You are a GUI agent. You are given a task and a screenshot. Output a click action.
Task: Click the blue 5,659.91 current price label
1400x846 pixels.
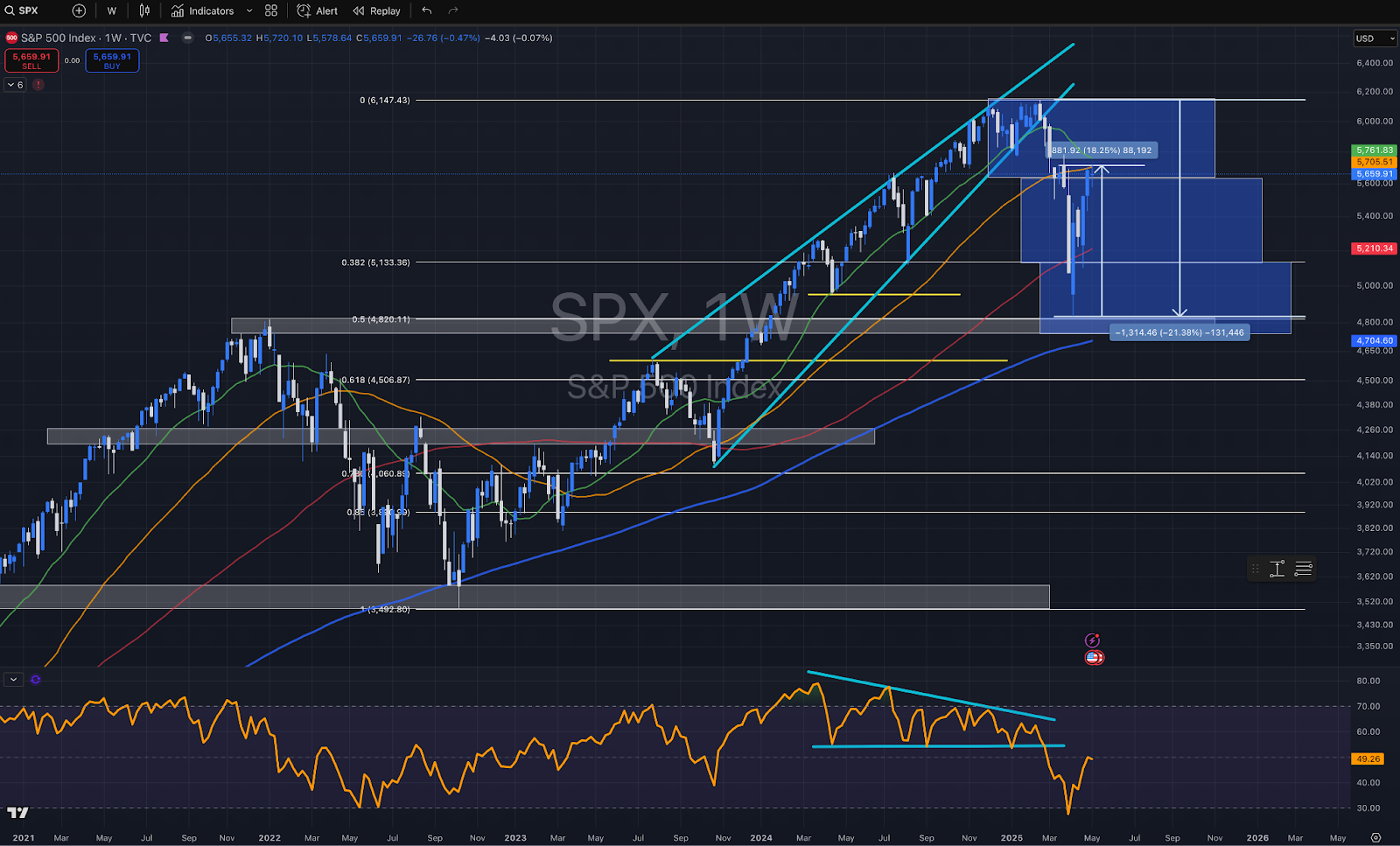tap(1375, 174)
